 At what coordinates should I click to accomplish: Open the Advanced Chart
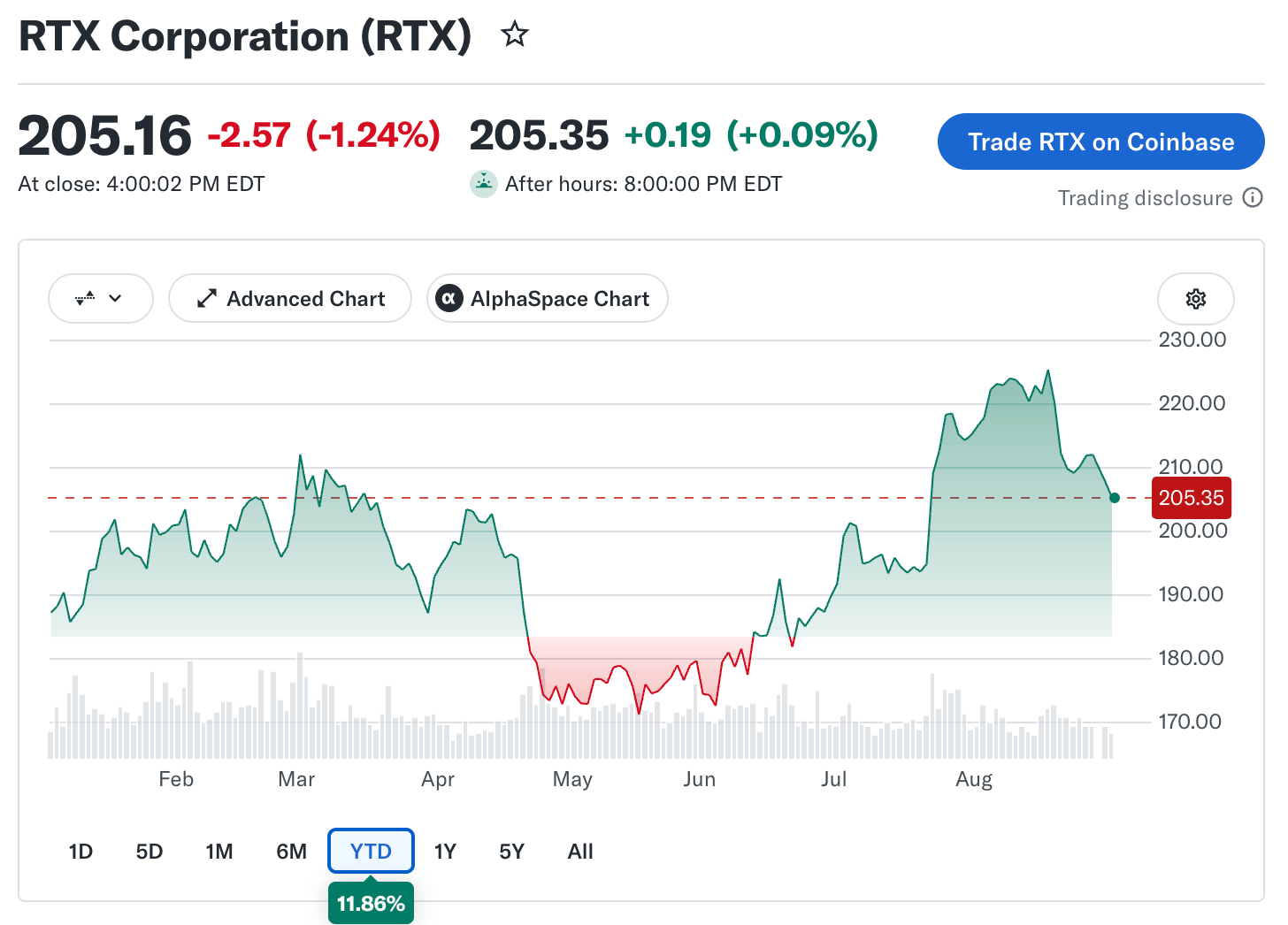[x=290, y=299]
